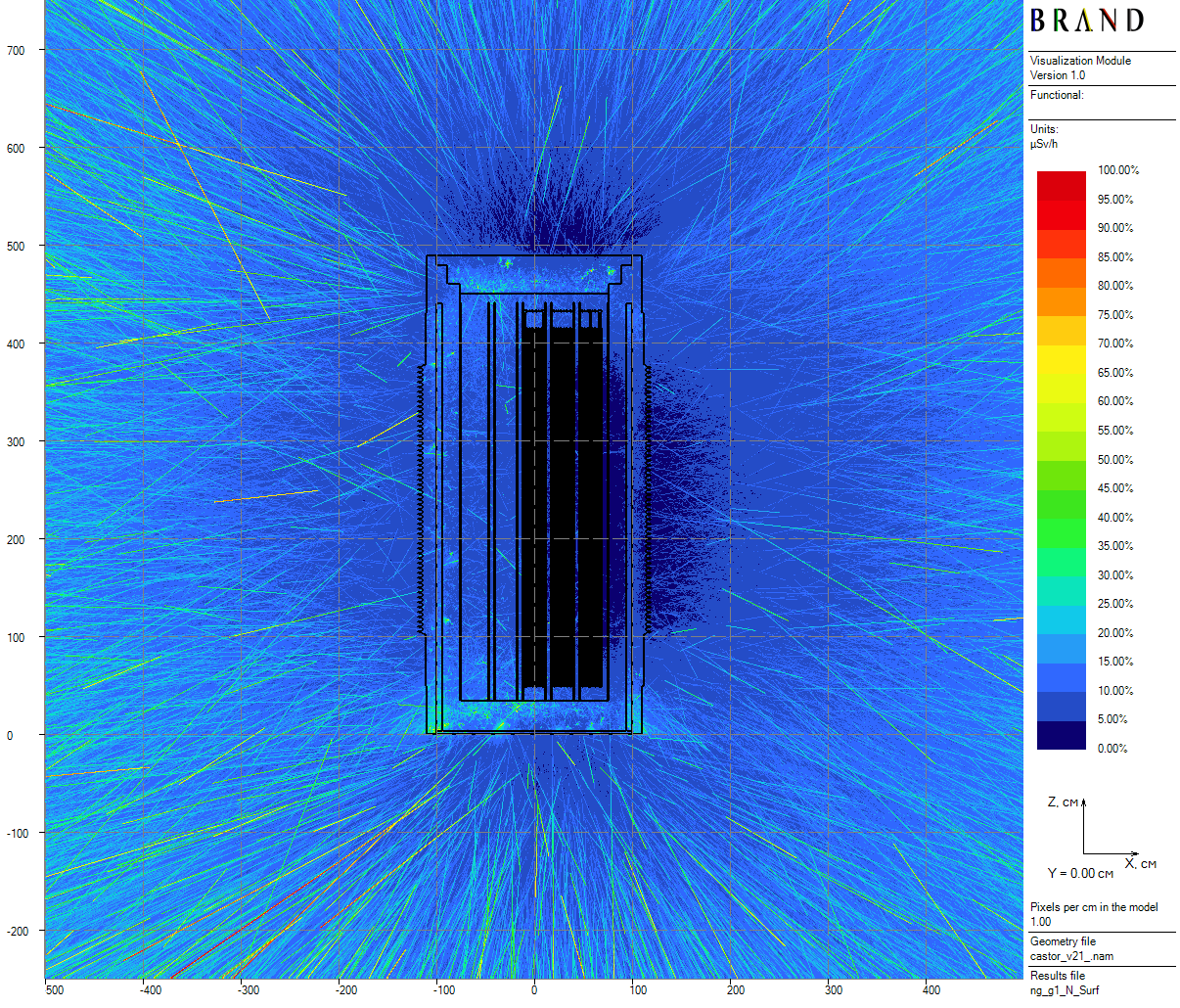Choose the dark navy 0.00% legend swatch
The width and height of the screenshot is (1180, 1008).
(x=1061, y=736)
